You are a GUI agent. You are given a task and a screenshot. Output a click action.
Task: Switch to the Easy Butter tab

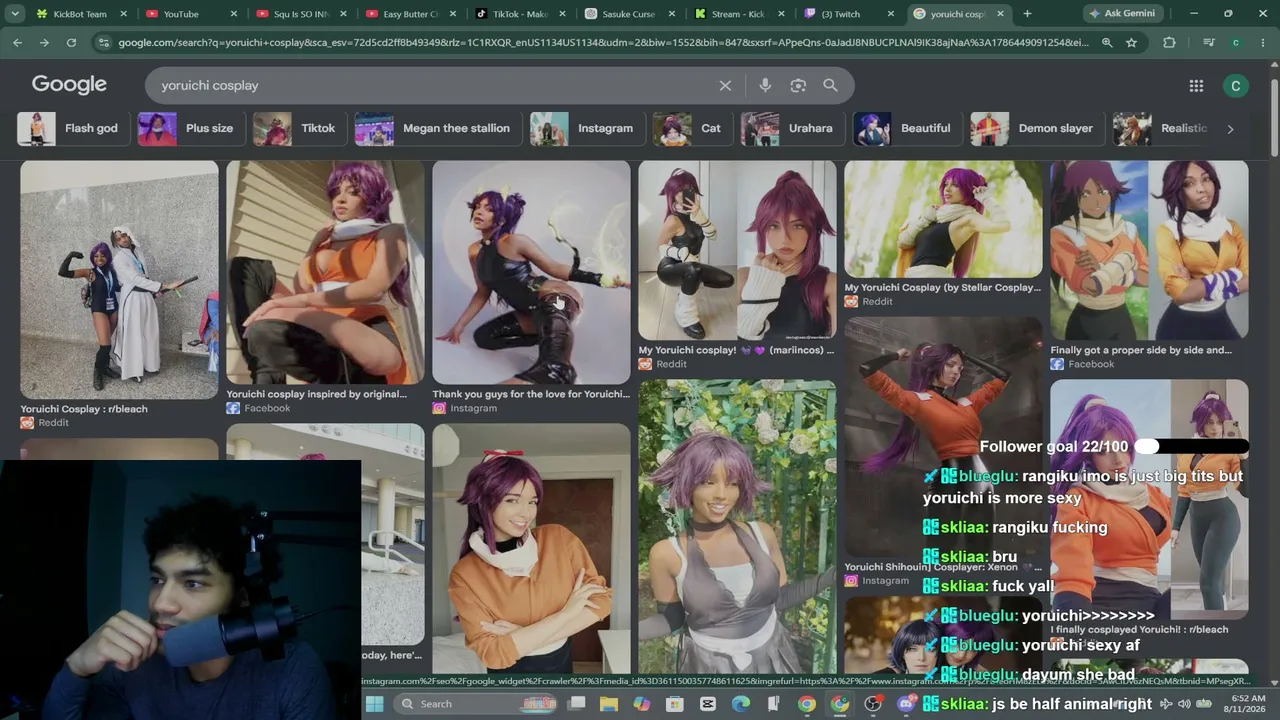point(408,14)
